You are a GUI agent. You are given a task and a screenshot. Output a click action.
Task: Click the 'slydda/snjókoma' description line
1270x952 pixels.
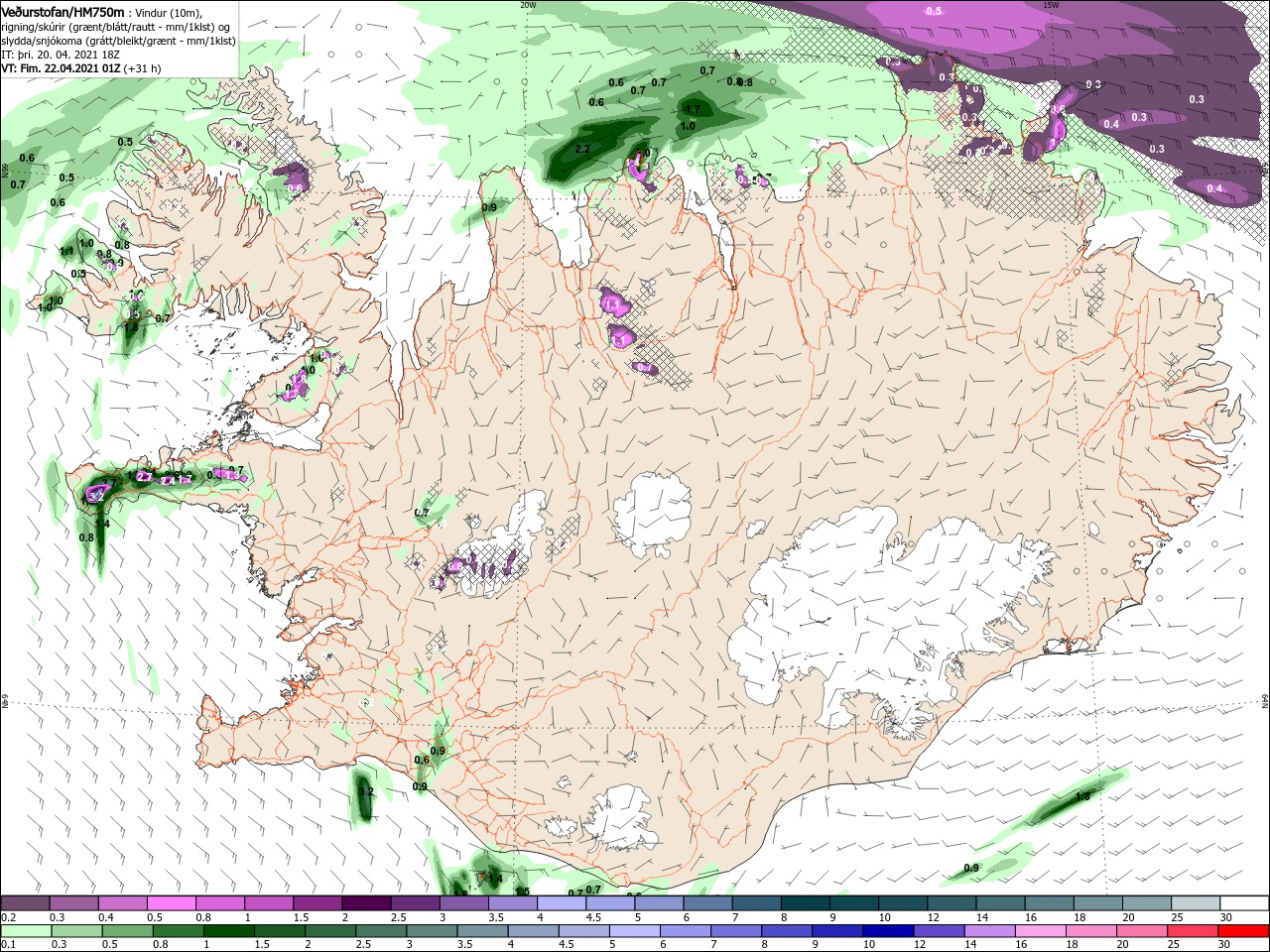118,41
